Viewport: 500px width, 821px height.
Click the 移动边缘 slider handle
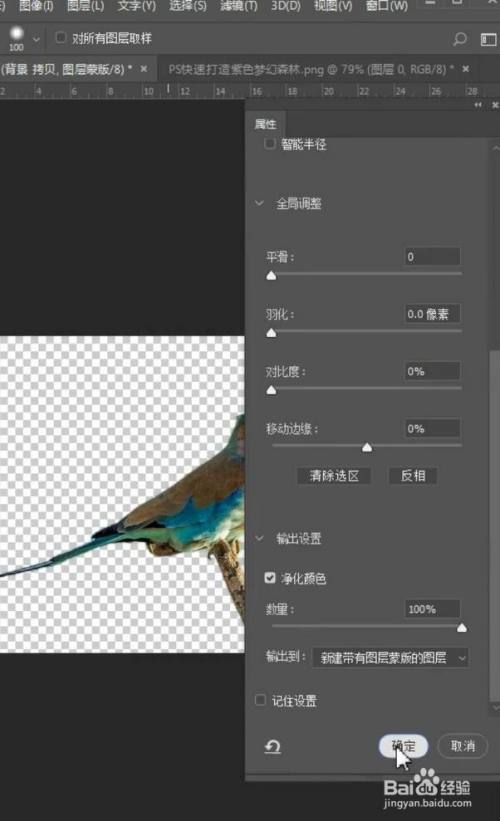(367, 447)
